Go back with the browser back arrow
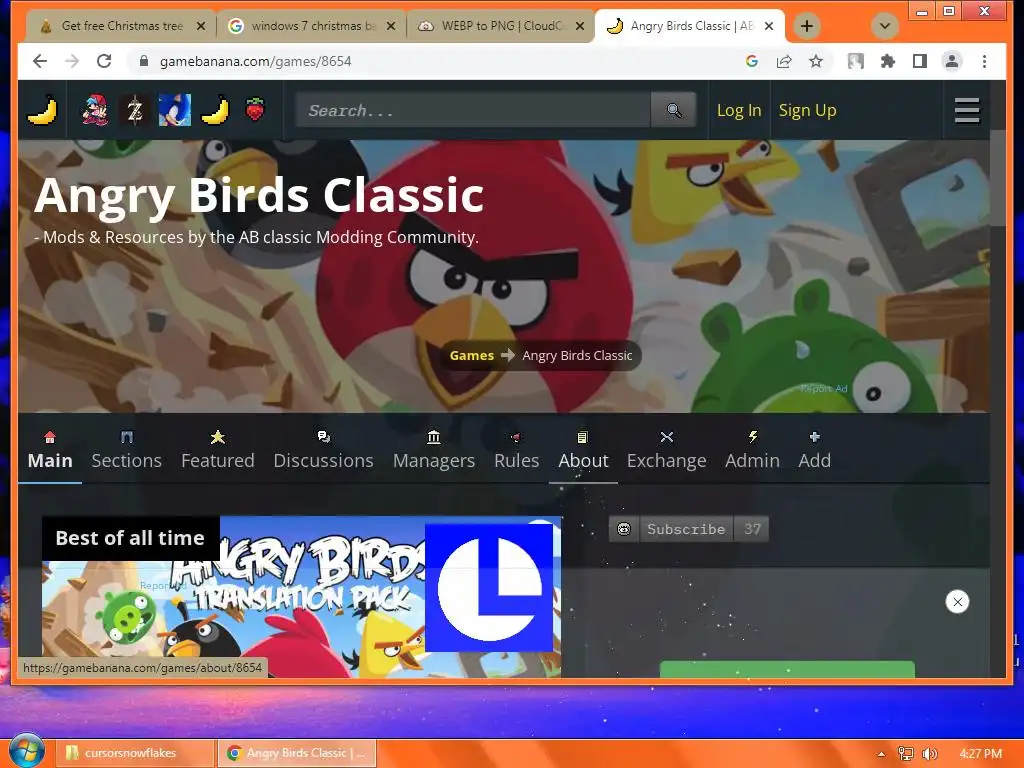The height and width of the screenshot is (768, 1024). (x=40, y=61)
